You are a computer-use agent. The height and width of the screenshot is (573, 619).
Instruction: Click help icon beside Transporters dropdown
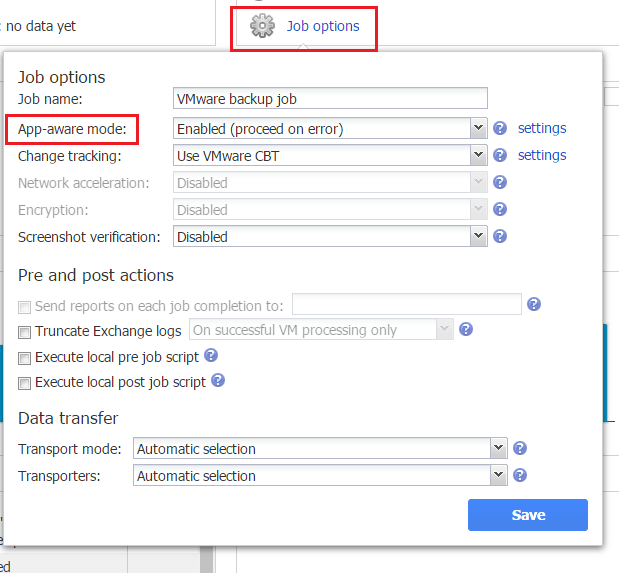(x=519, y=476)
